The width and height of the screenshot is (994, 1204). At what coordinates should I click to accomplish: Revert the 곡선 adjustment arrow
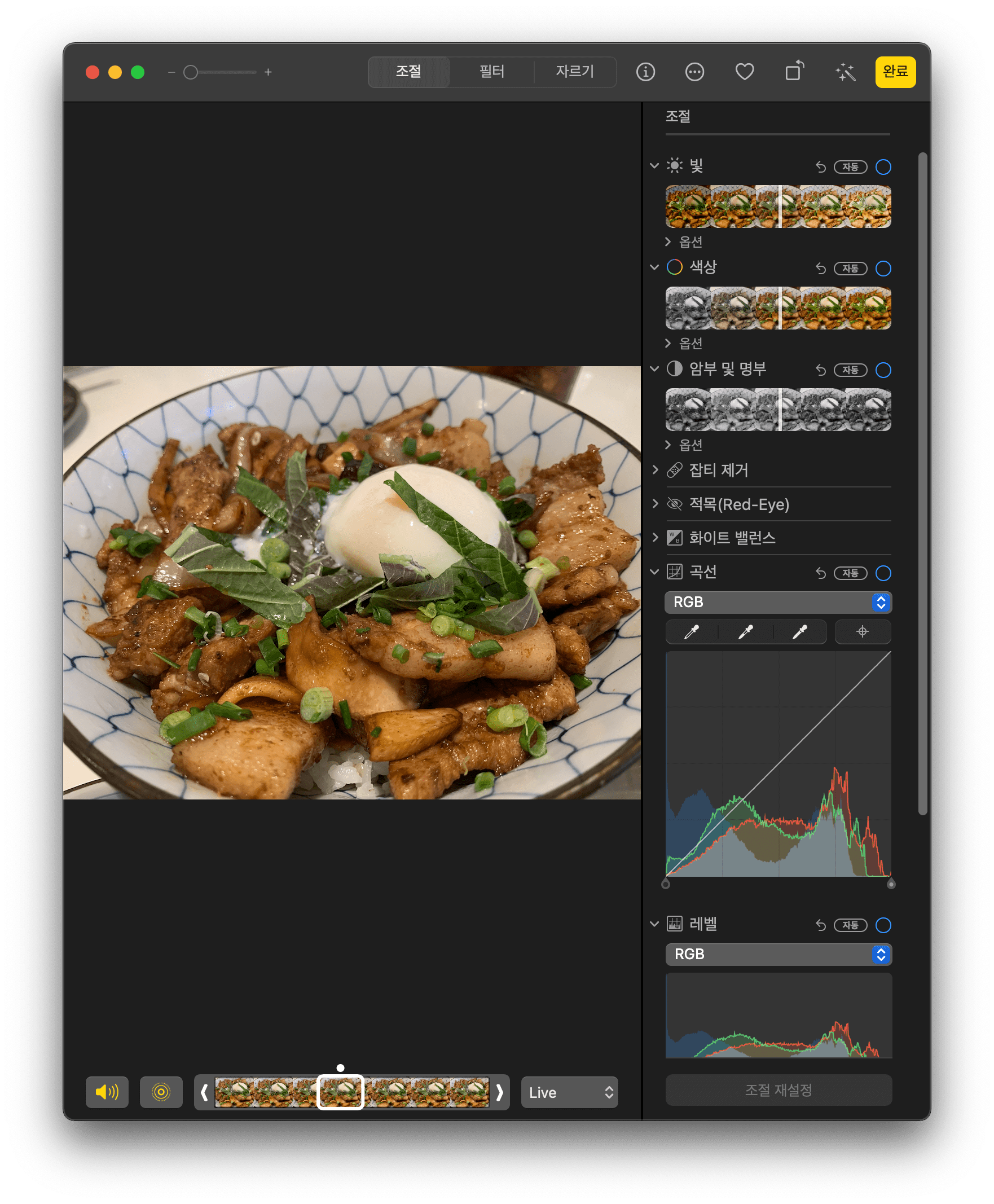(x=820, y=573)
